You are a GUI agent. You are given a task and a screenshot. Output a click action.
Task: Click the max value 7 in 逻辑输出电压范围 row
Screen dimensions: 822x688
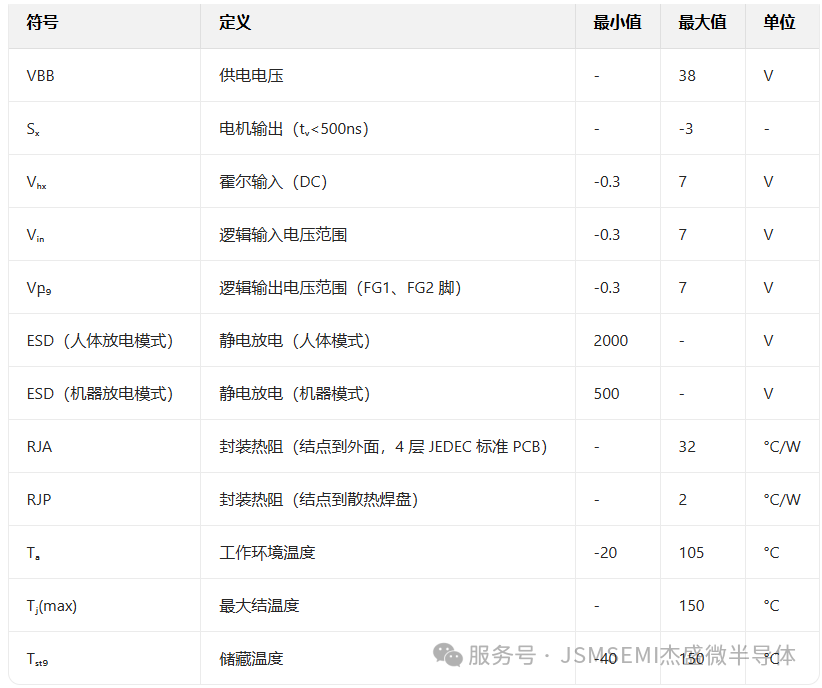(683, 288)
